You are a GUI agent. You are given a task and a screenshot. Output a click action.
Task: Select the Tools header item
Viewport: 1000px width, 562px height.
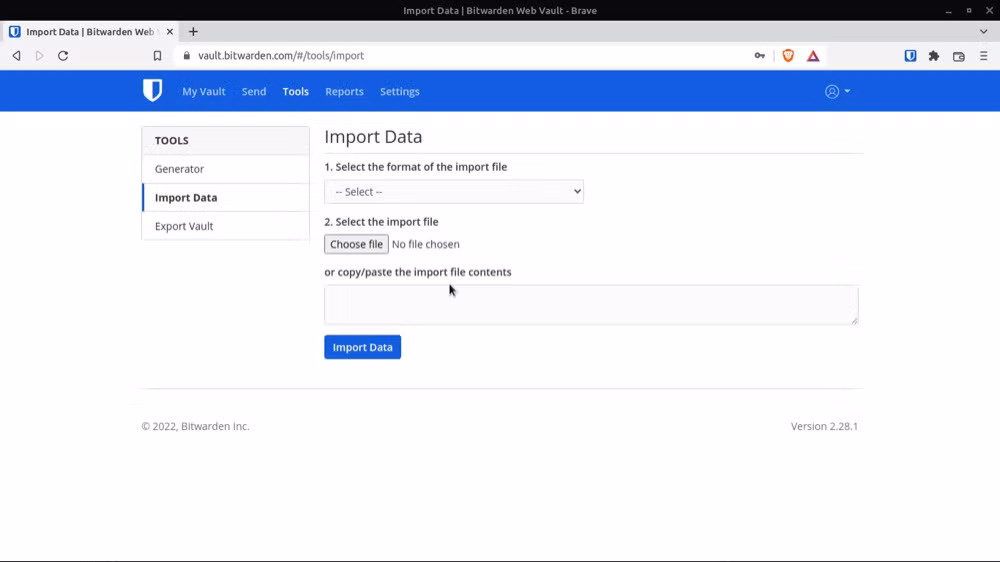tap(295, 91)
